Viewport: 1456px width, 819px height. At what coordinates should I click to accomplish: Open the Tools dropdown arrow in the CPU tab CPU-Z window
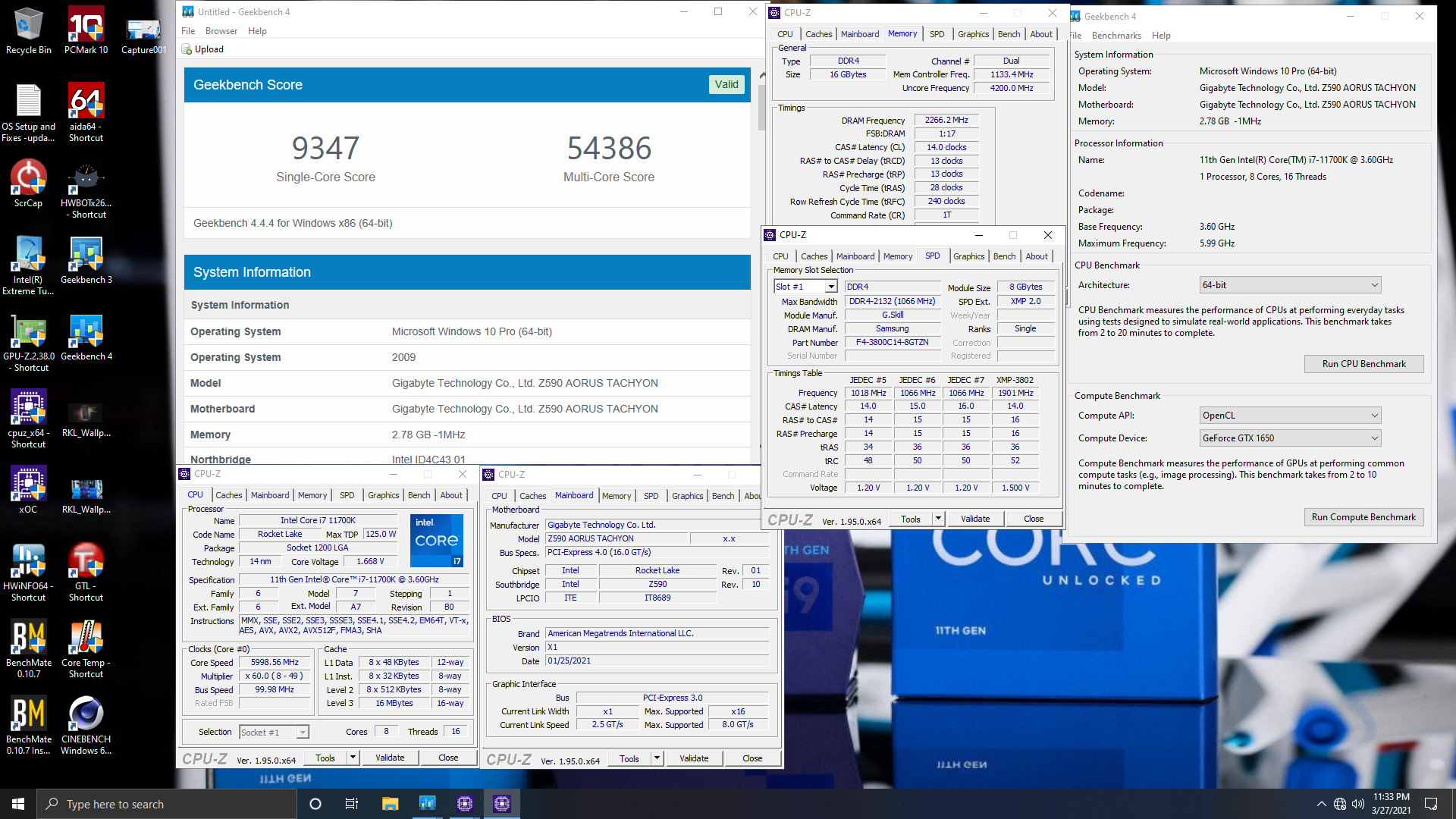tap(353, 758)
